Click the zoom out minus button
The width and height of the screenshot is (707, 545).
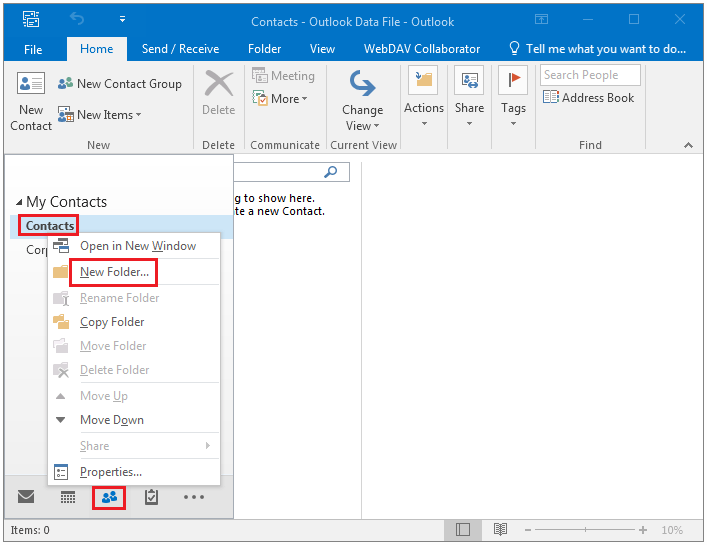(x=528, y=530)
